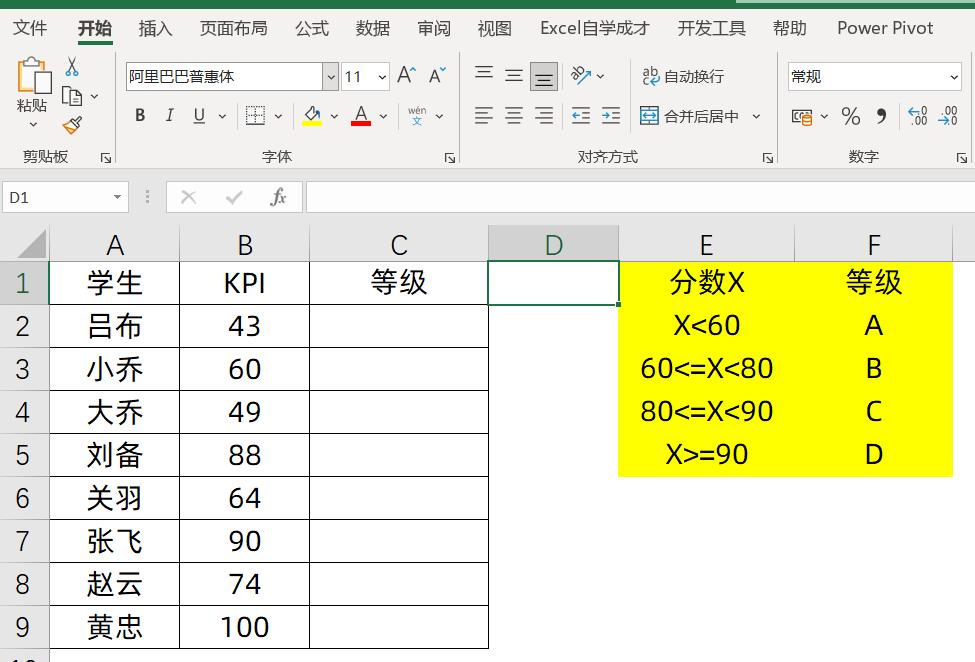Open the font name dropdown
The image size is (975, 662).
330,76
